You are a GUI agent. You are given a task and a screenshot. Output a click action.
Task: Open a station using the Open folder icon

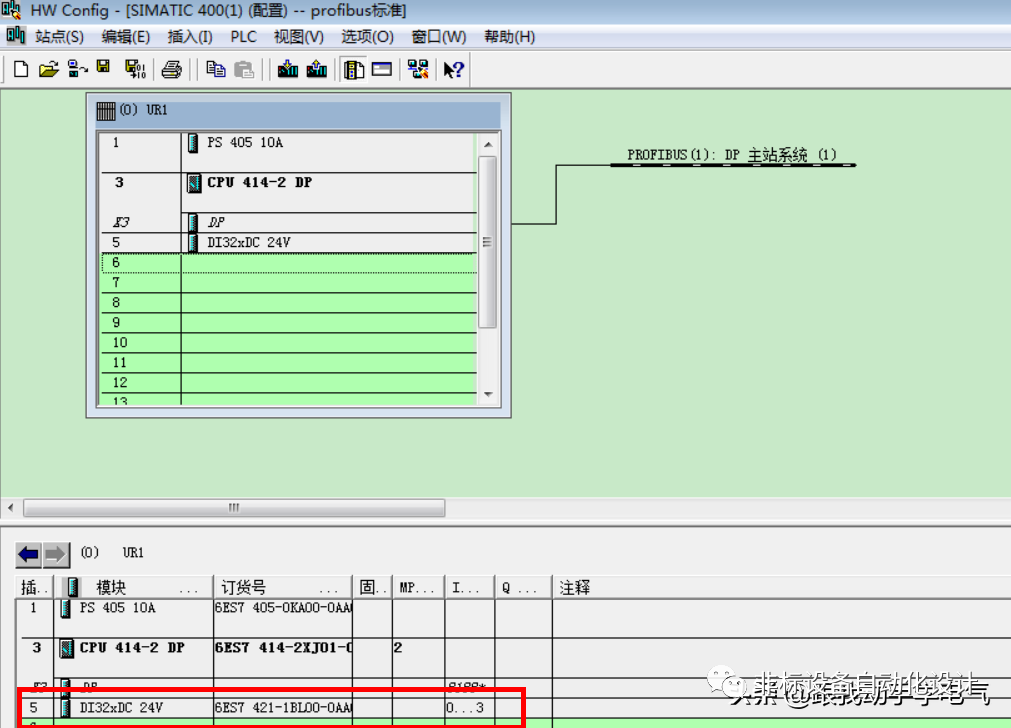tap(51, 69)
